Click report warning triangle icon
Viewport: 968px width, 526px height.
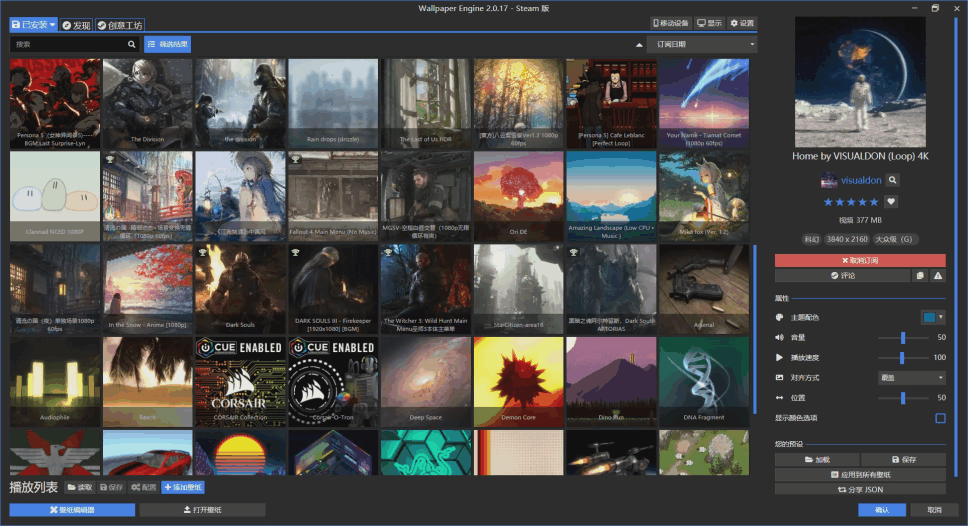pyautogui.click(x=938, y=276)
